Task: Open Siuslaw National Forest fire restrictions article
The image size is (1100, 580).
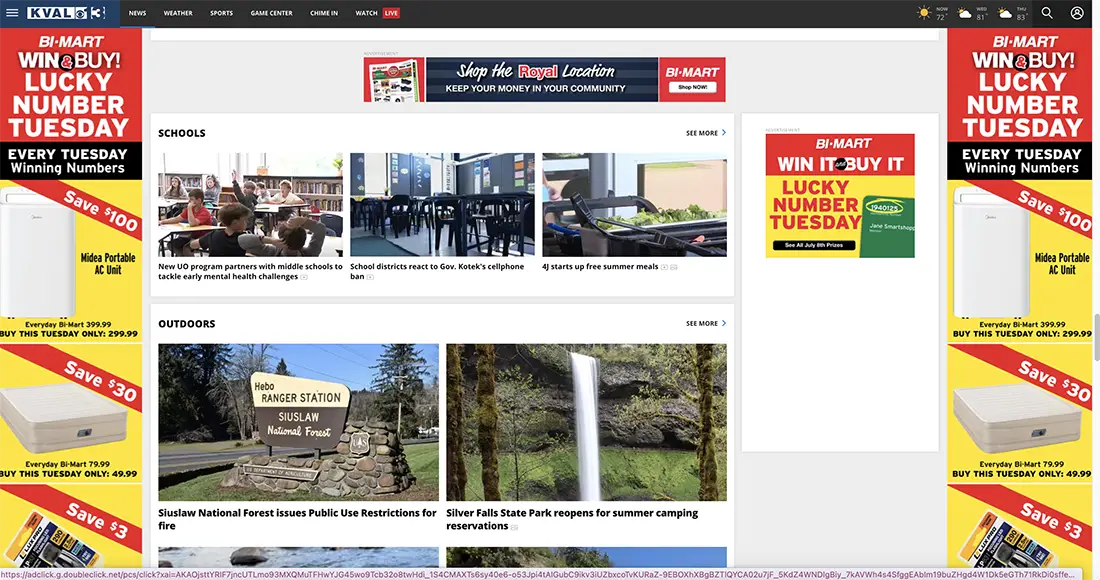Action: [x=297, y=519]
